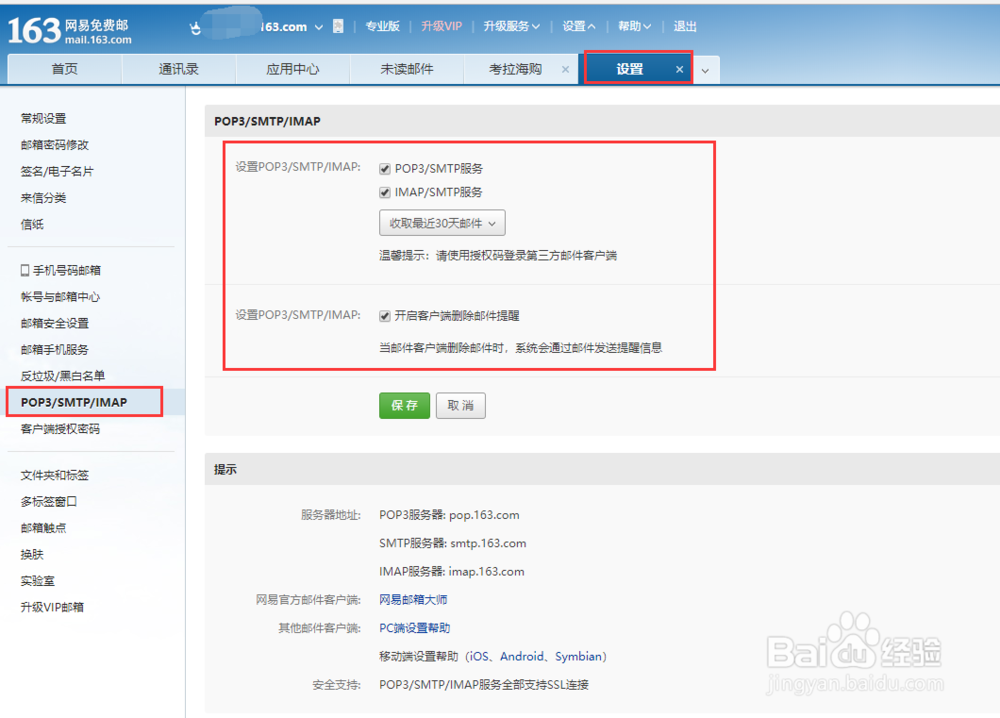Click the imap.163.com server address text

pyautogui.click(x=487, y=571)
